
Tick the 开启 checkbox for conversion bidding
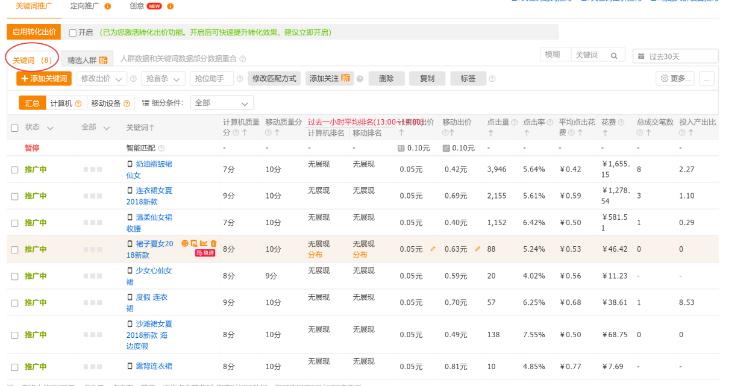[x=73, y=33]
